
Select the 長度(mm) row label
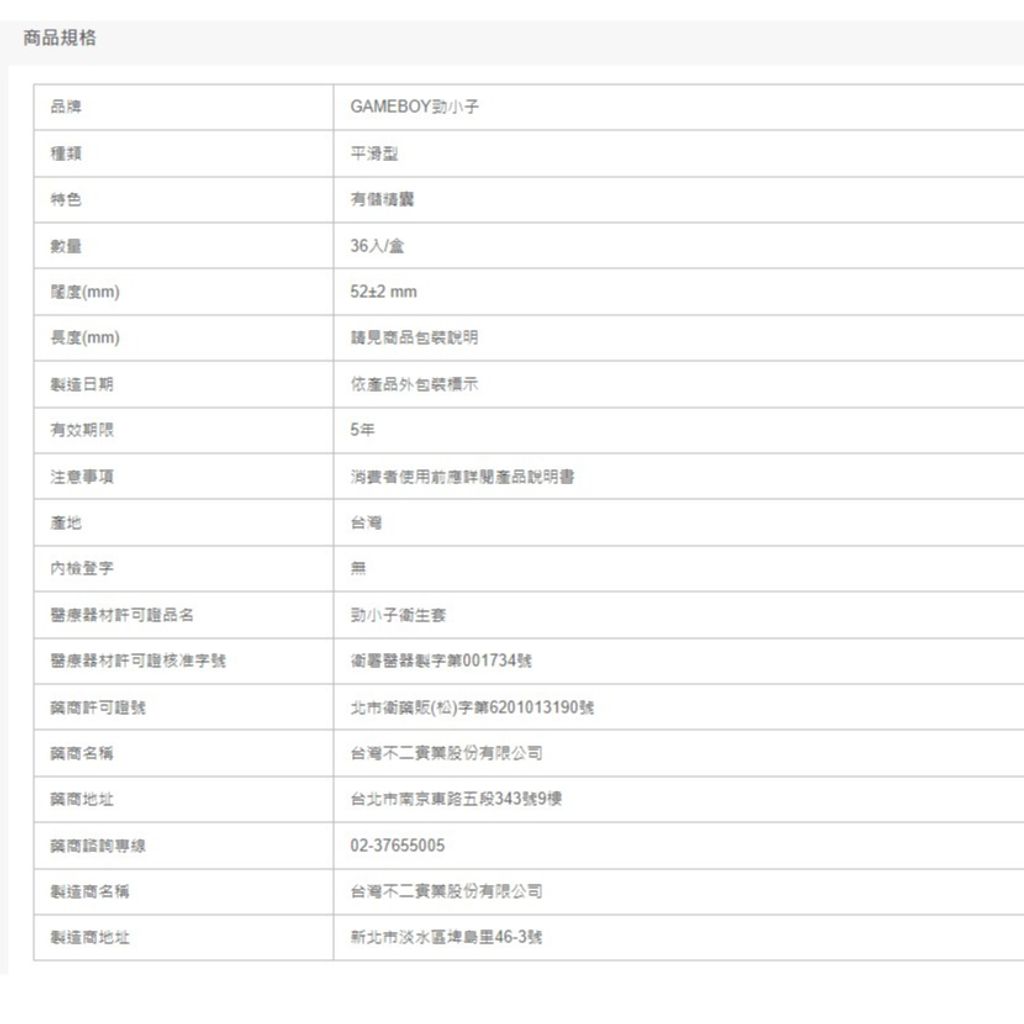coord(85,338)
